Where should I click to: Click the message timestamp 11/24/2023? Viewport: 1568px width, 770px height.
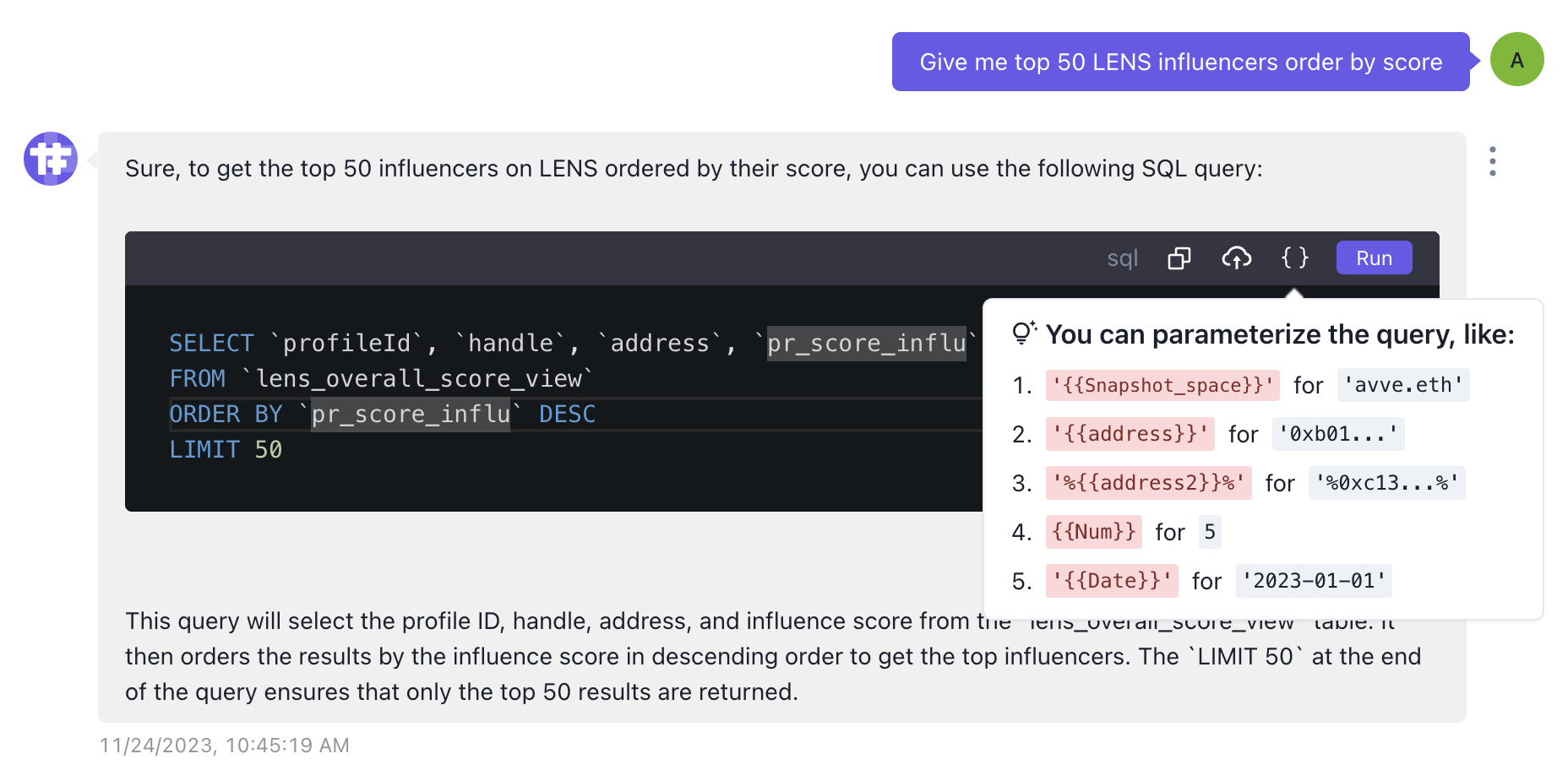point(224,746)
